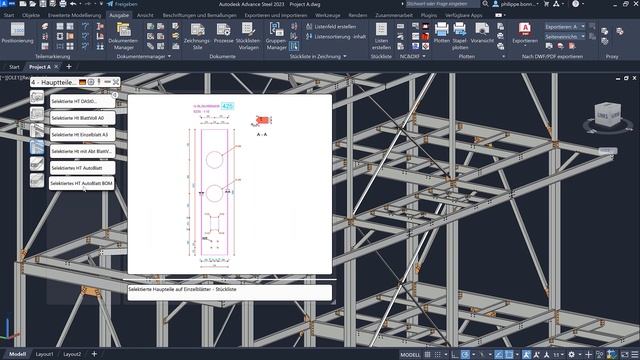Switch to the Objekte ribbon tab
The height and width of the screenshot is (360, 640).
click(31, 15)
